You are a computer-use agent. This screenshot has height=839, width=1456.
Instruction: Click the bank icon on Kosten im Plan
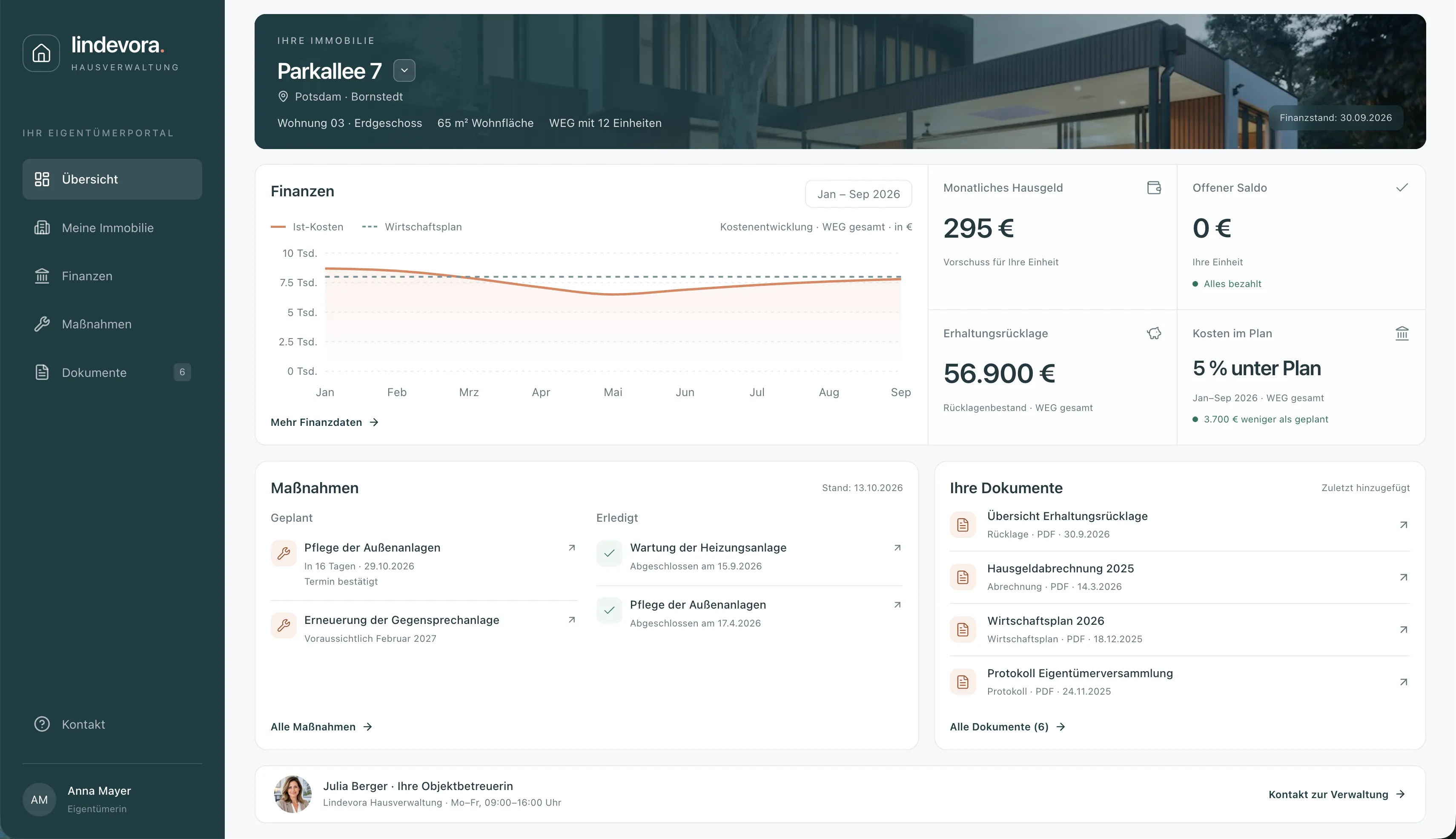point(1402,333)
